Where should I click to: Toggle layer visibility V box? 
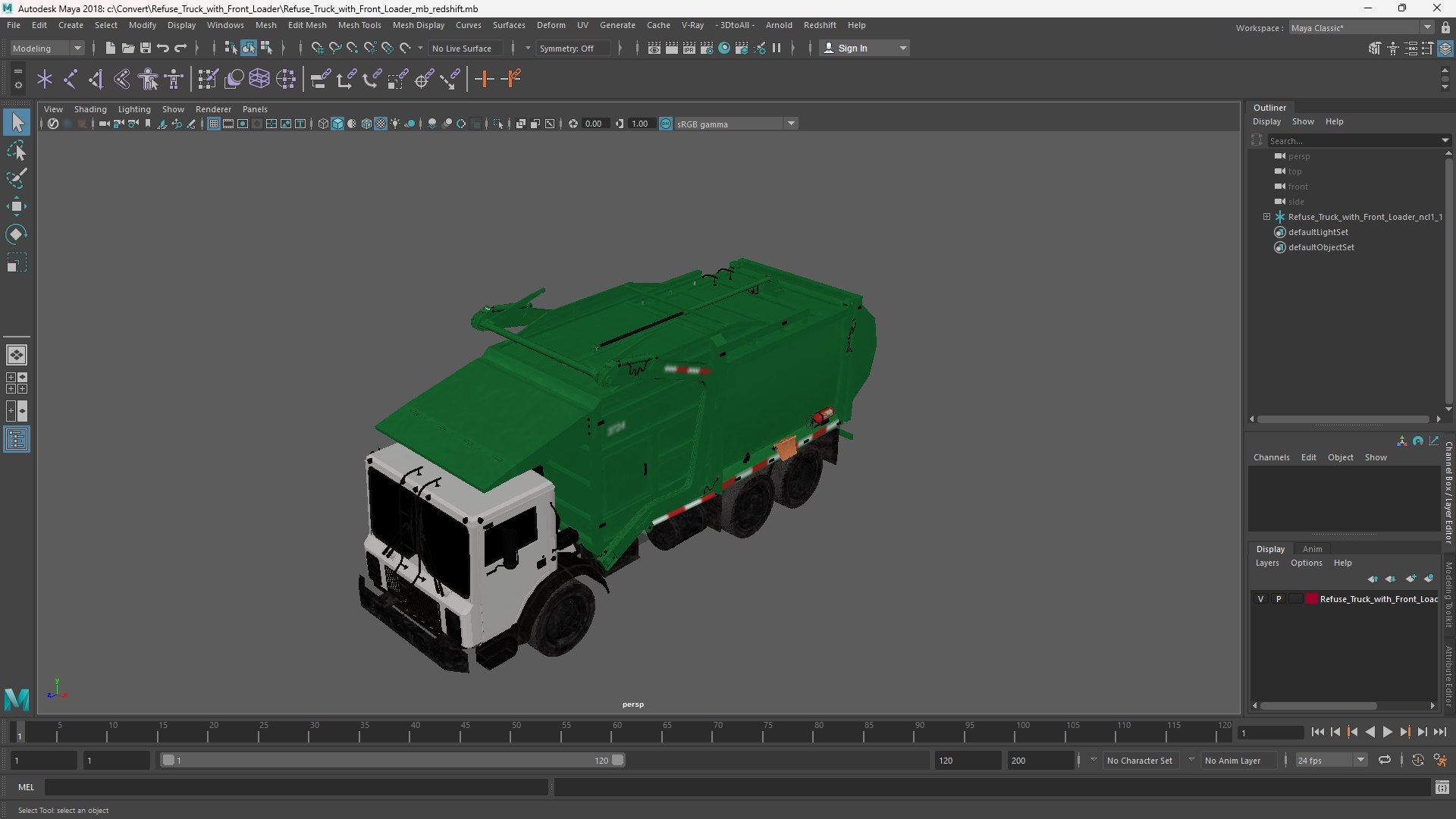point(1260,599)
